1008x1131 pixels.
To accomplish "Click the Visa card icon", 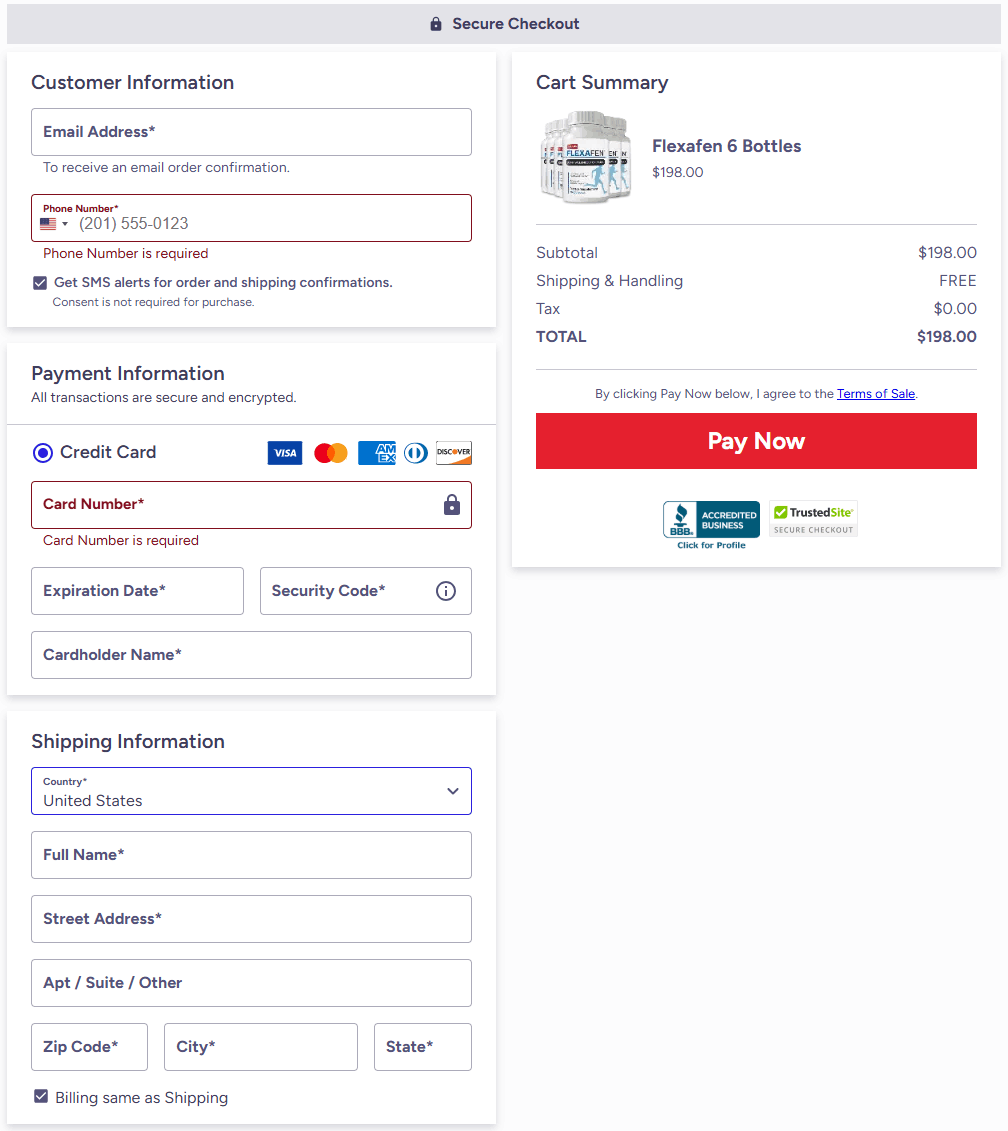I will pyautogui.click(x=285, y=453).
